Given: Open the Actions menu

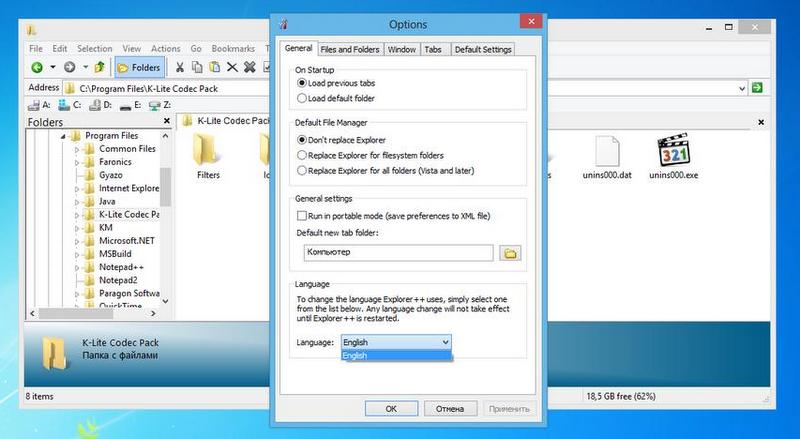Looking at the screenshot, I should pyautogui.click(x=166, y=48).
